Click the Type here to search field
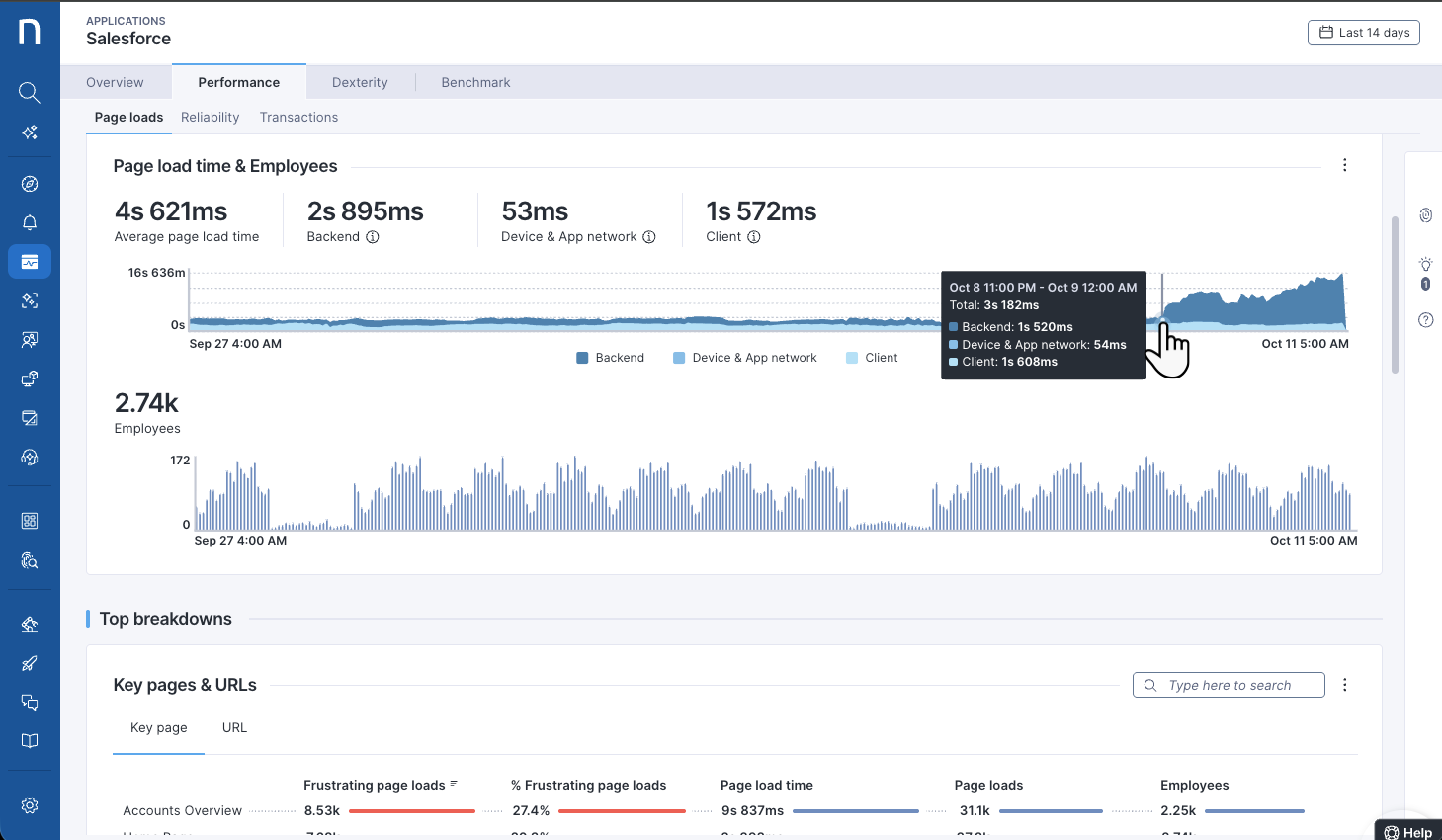 coord(1229,685)
